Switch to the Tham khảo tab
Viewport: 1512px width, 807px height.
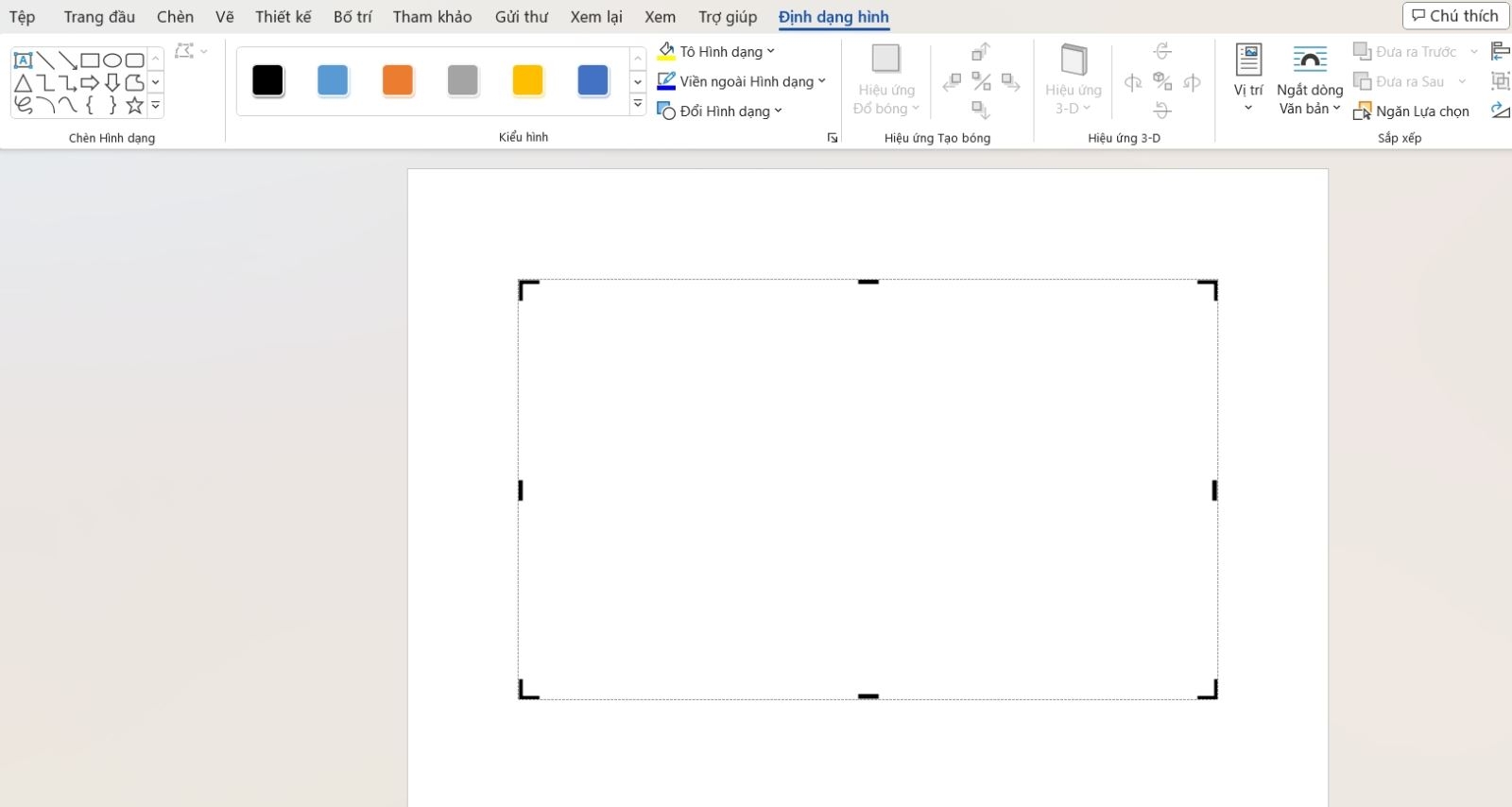click(x=432, y=17)
